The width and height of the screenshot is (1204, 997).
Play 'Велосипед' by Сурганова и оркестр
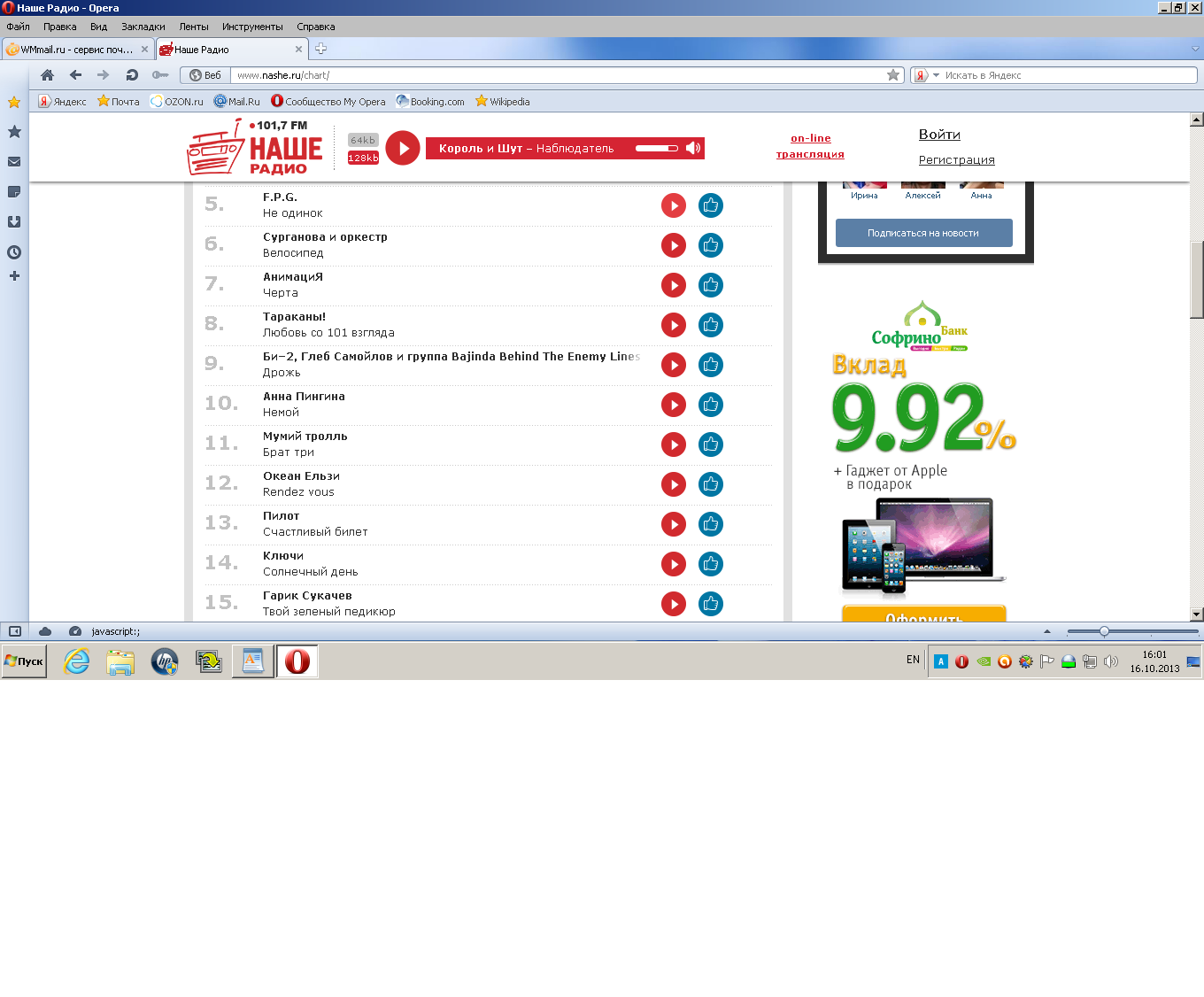(674, 245)
